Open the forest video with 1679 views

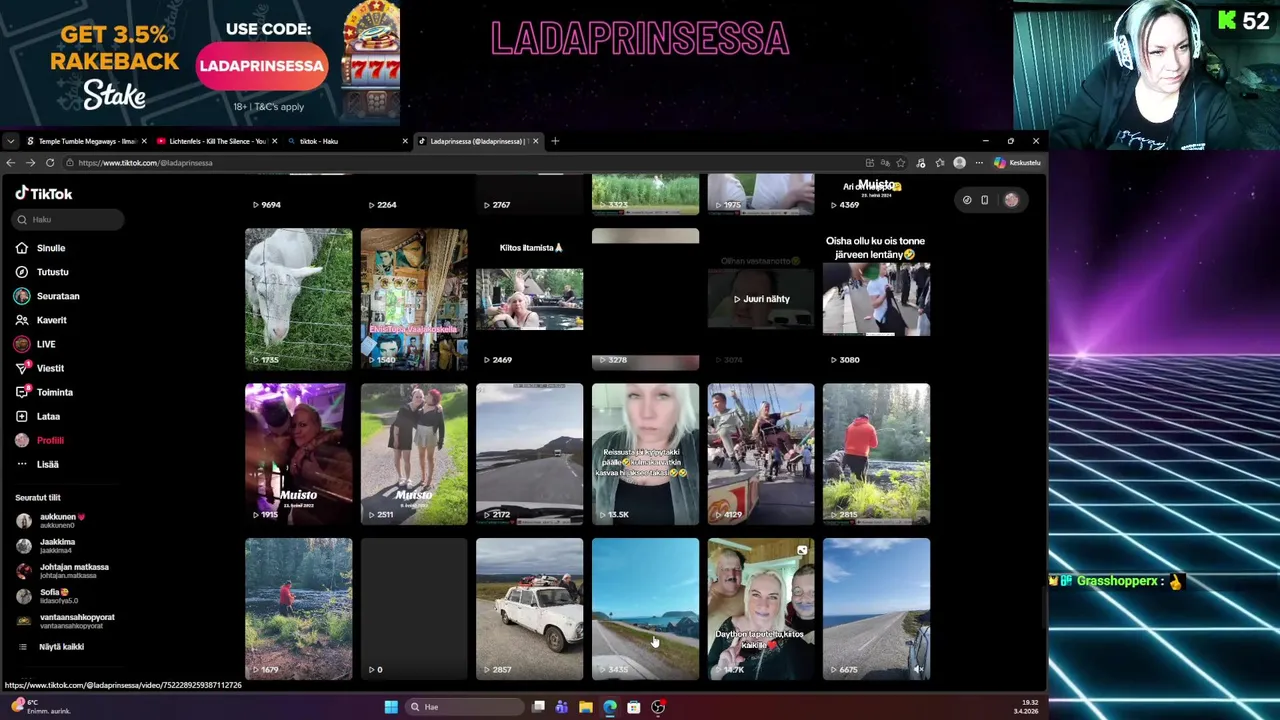coord(299,609)
